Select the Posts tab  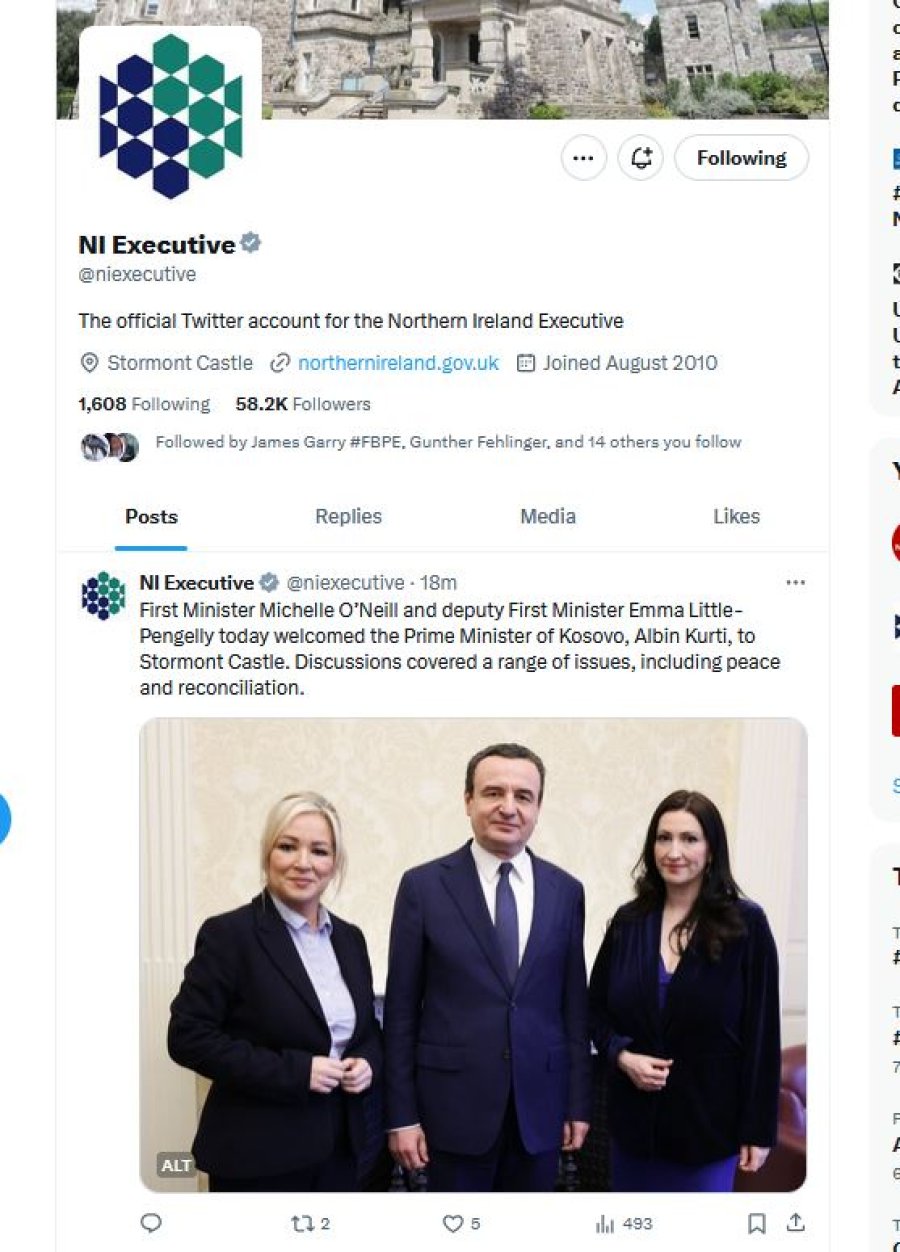(x=151, y=517)
